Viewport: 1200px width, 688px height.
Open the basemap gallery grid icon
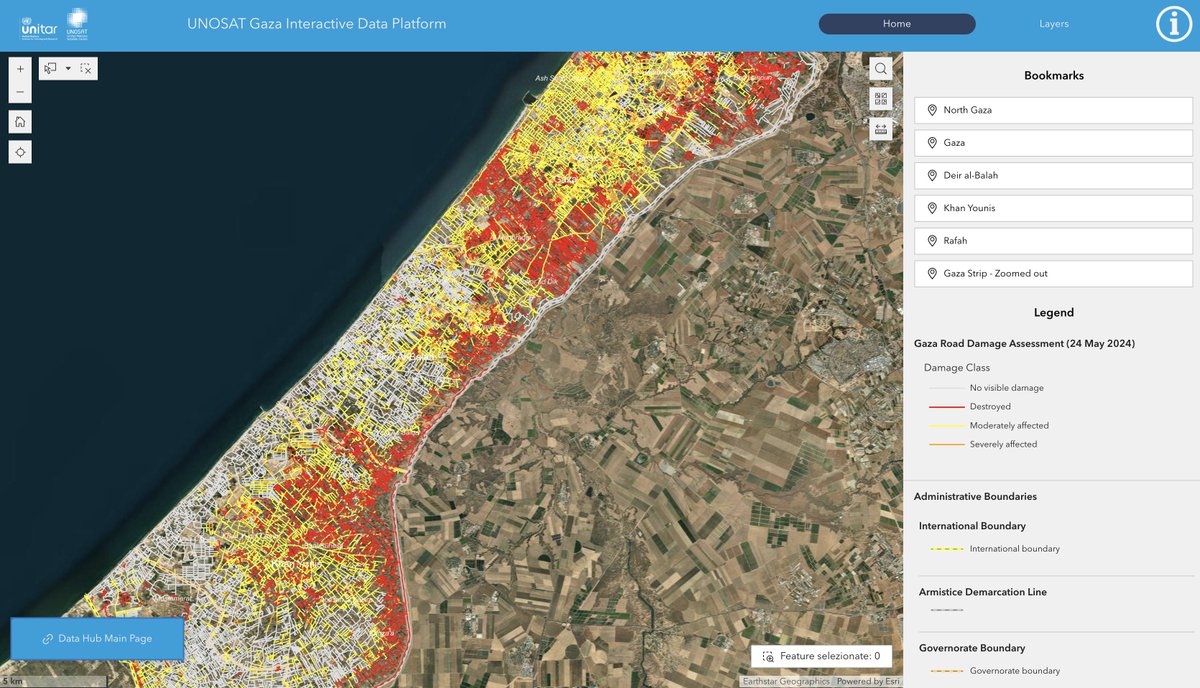pyautogui.click(x=880, y=98)
